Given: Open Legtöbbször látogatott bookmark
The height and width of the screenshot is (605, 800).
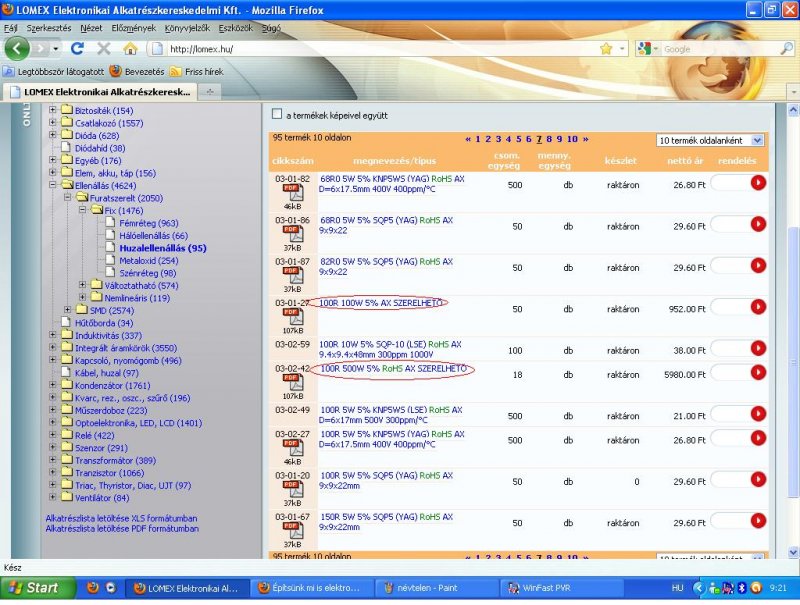Looking at the screenshot, I should point(54,72).
